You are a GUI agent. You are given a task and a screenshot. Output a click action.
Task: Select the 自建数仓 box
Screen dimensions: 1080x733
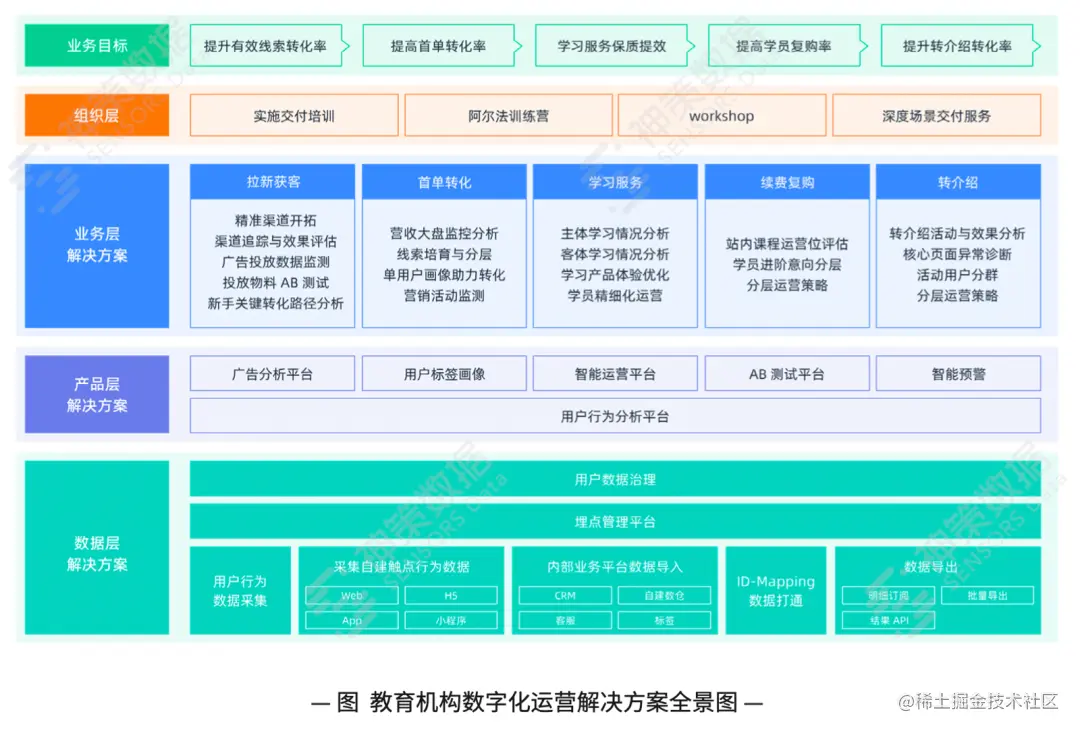665,596
